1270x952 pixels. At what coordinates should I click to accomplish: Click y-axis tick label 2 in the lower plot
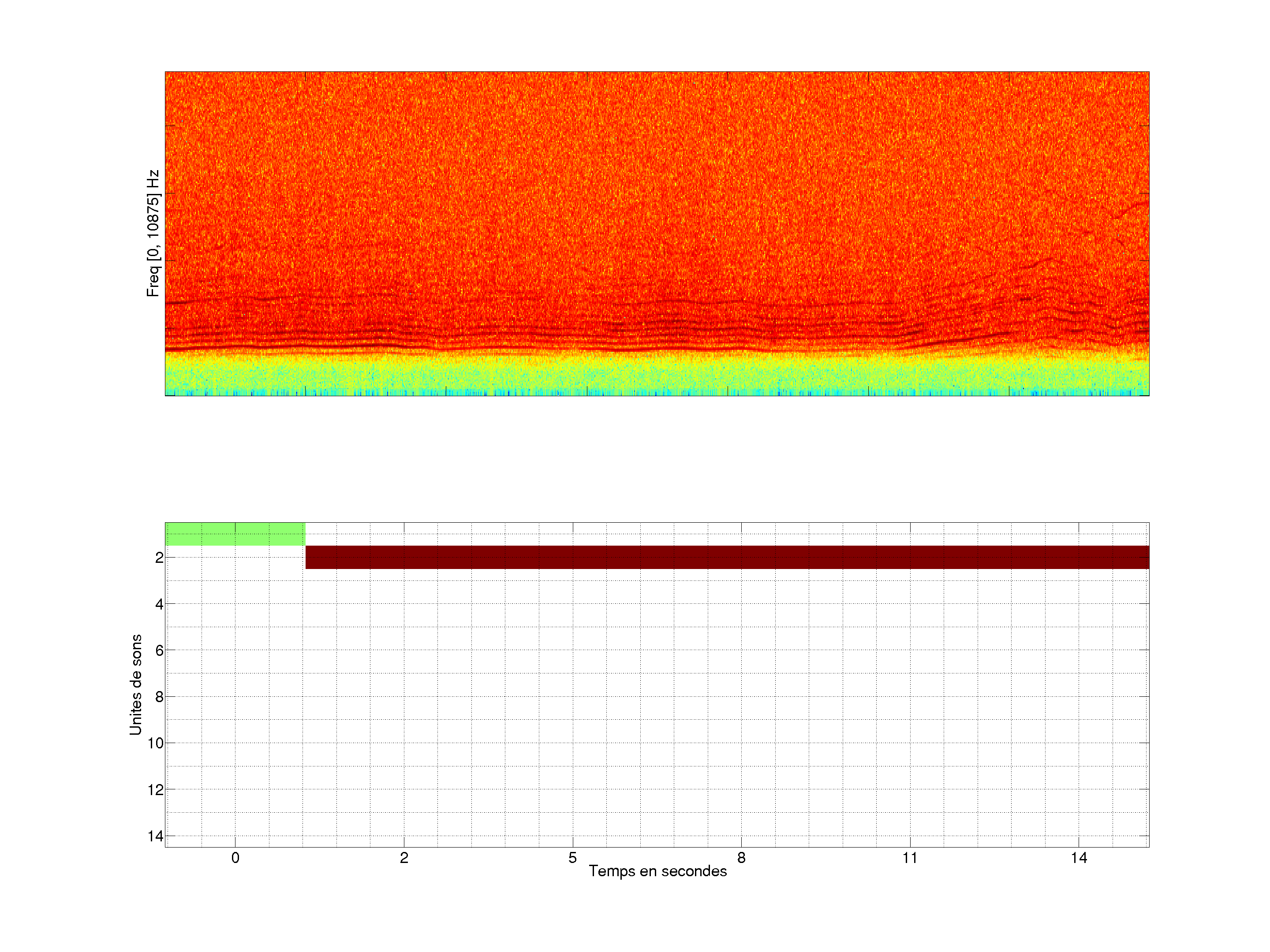(x=159, y=558)
